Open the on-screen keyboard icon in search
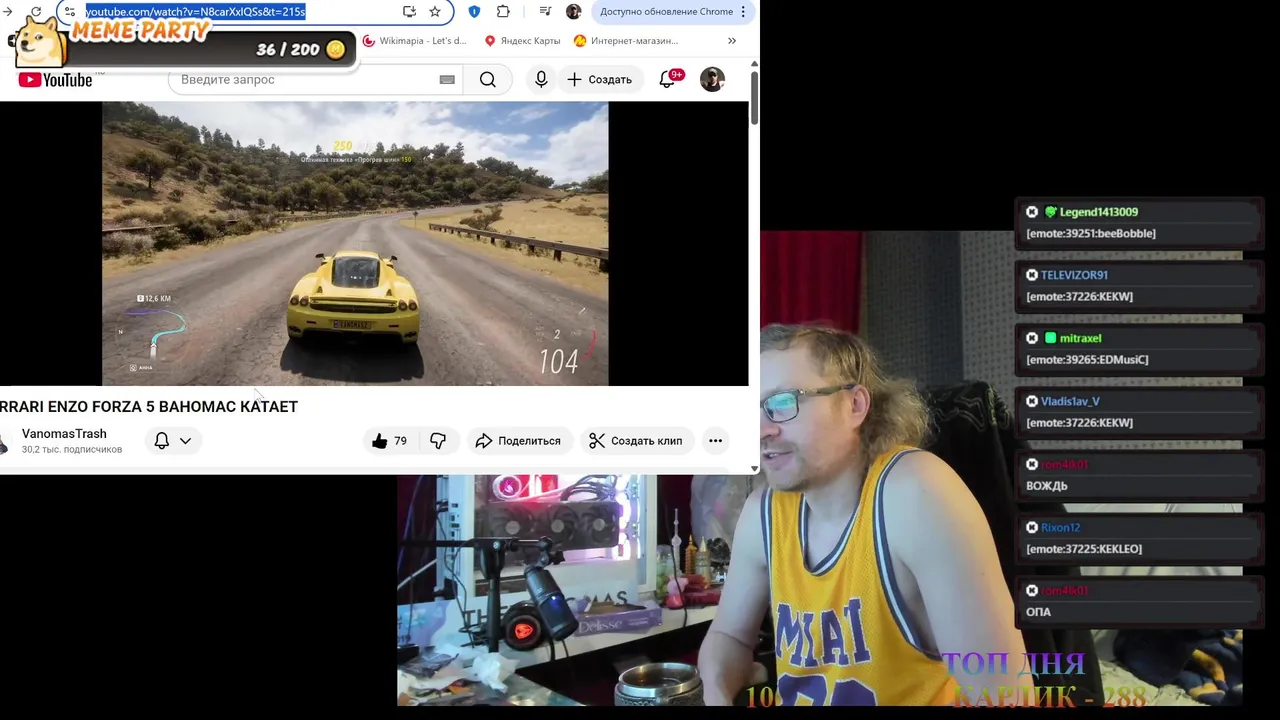Viewport: 1280px width, 720px height. (x=447, y=80)
